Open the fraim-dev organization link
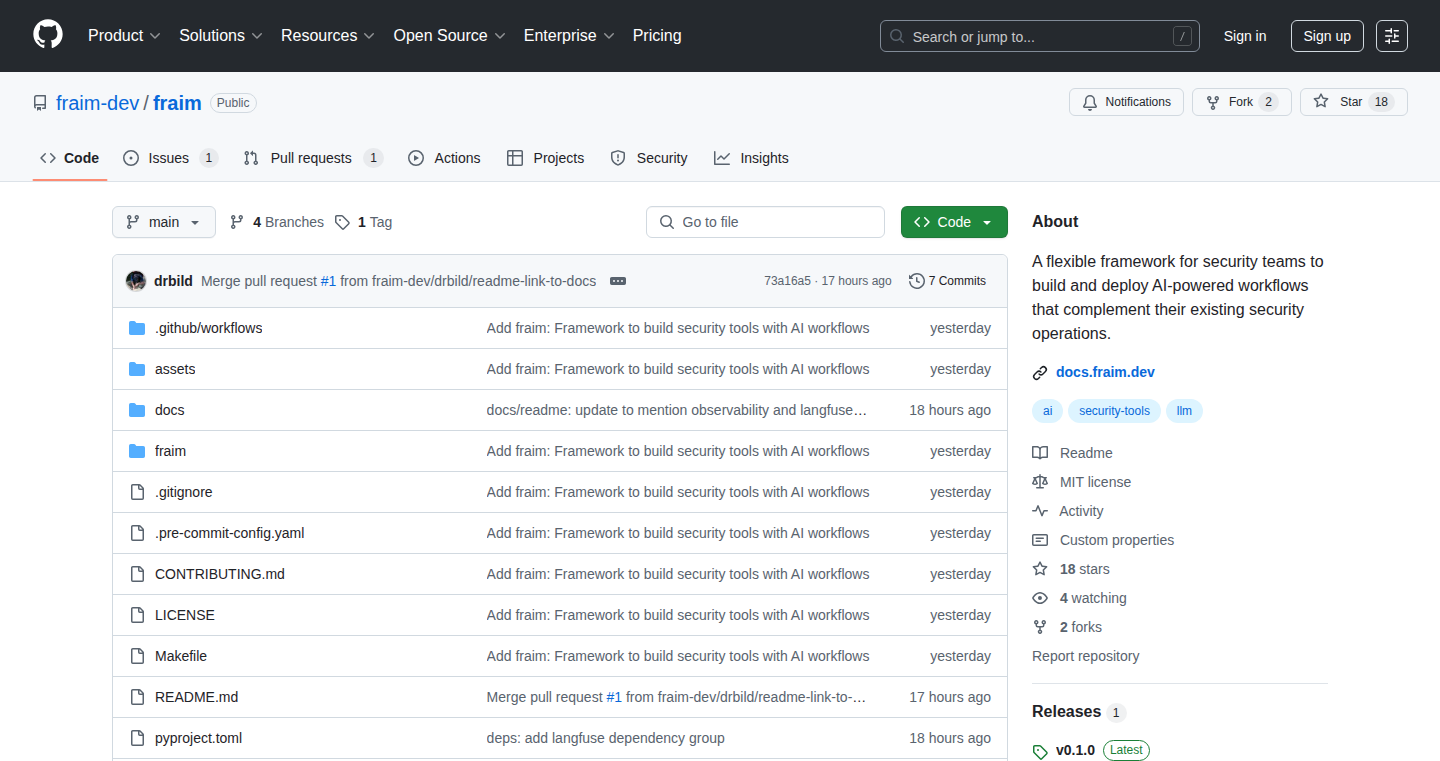The height and width of the screenshot is (761, 1440). tap(98, 103)
